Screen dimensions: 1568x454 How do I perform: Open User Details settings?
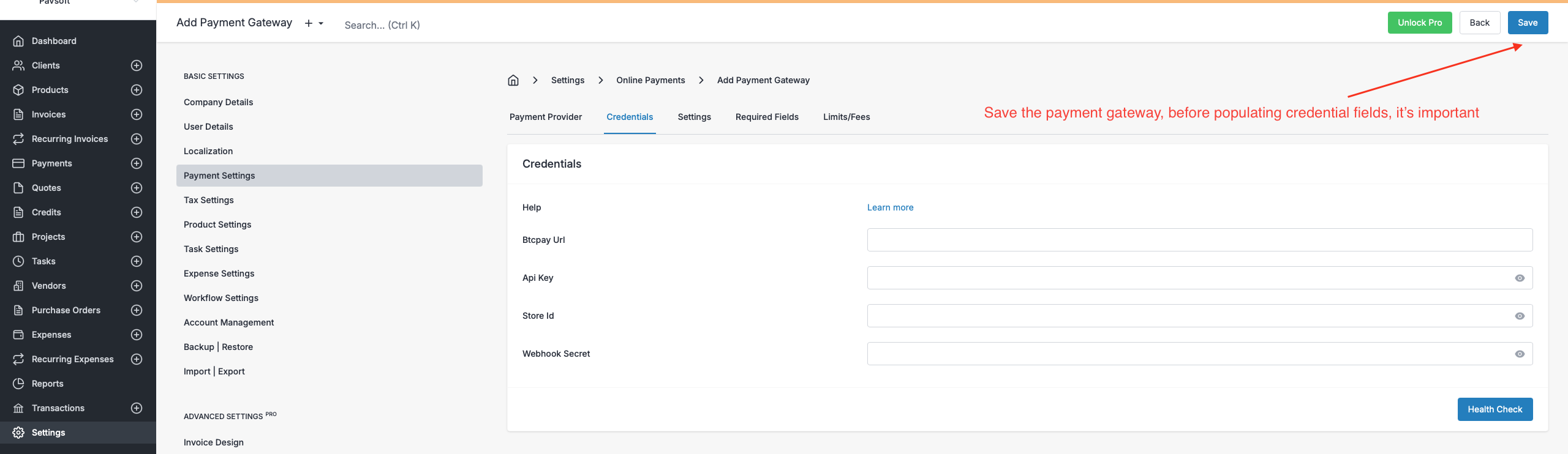click(x=208, y=127)
